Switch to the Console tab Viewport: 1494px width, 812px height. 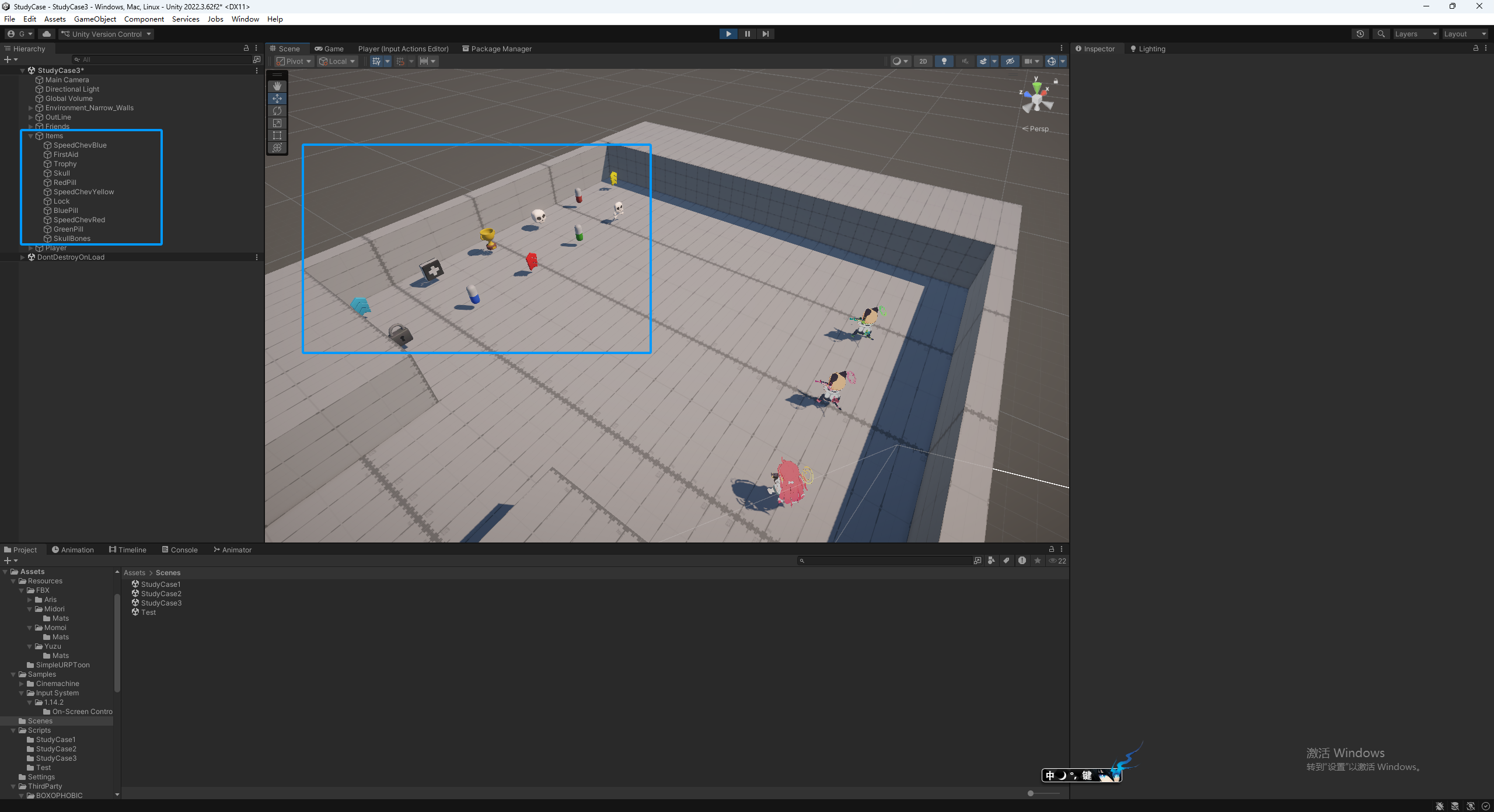tap(180, 549)
